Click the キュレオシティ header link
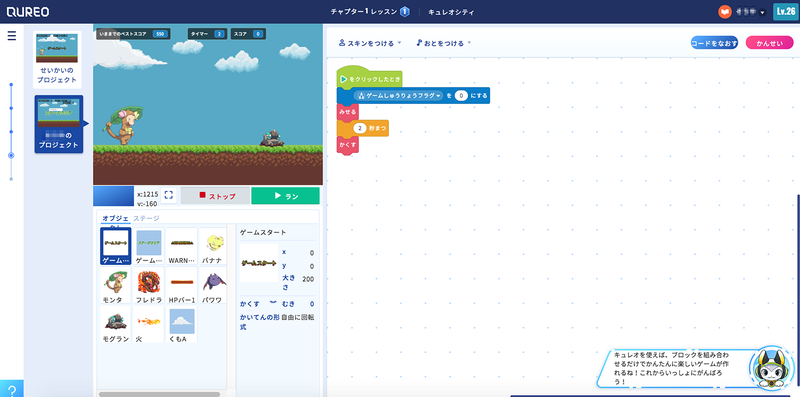Viewport: 800px width, 397px height. click(x=451, y=12)
